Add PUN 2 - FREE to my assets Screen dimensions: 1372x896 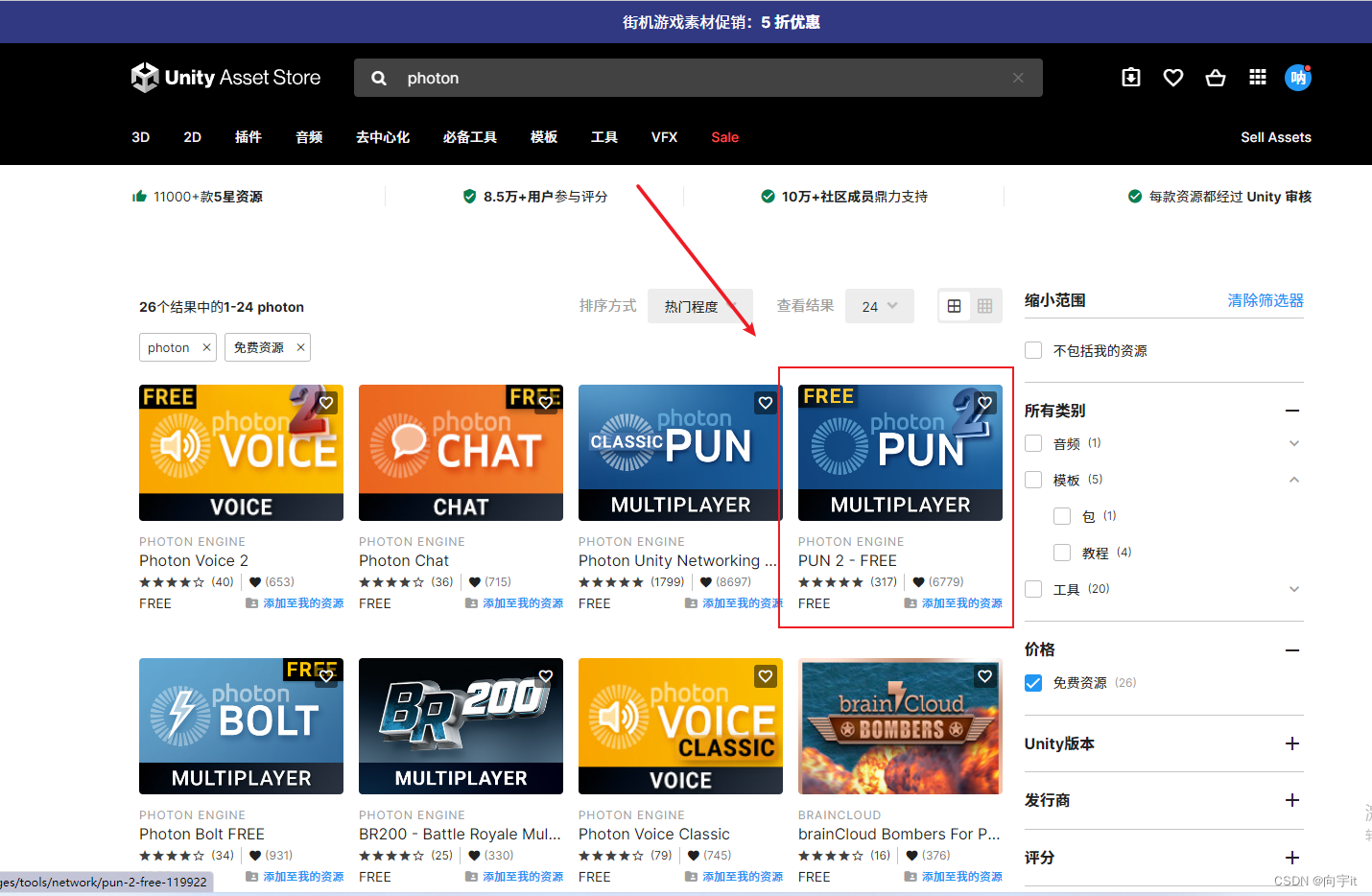[954, 603]
